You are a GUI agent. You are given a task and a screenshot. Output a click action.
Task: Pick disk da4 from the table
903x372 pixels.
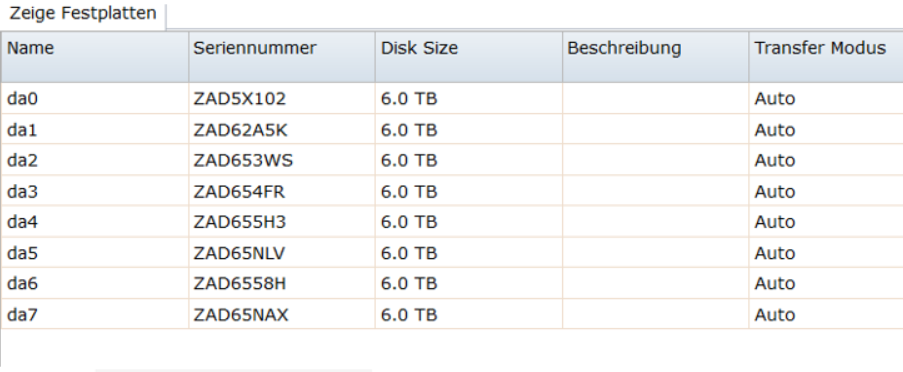tap(452, 222)
